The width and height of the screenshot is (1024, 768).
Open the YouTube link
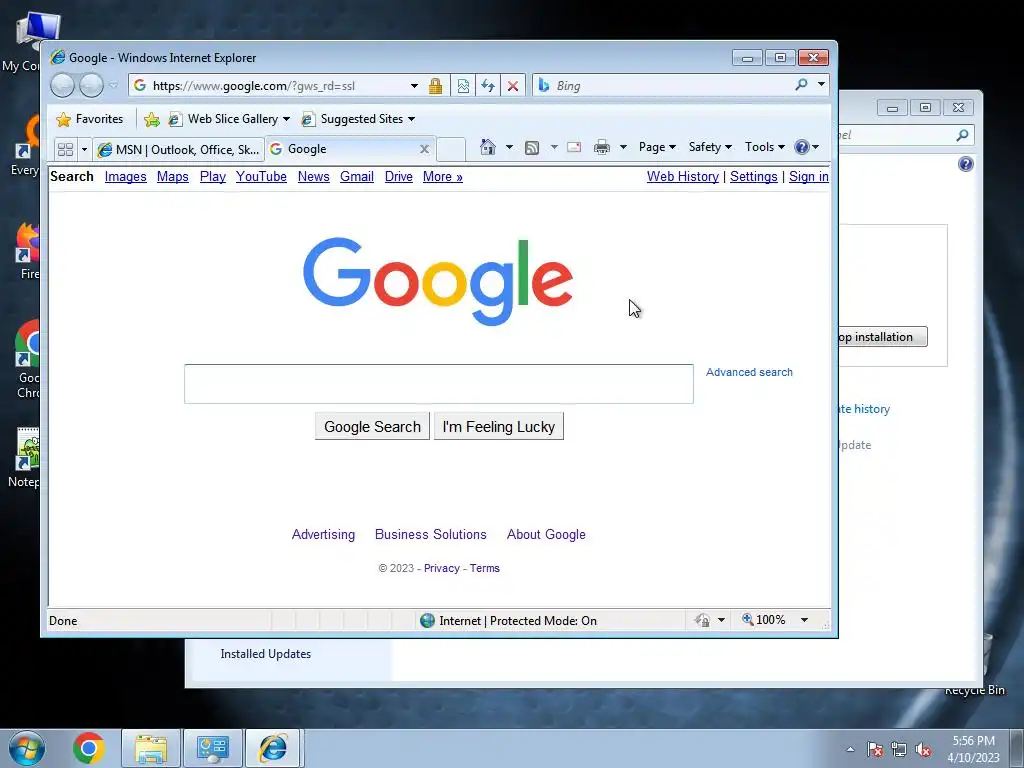click(261, 176)
